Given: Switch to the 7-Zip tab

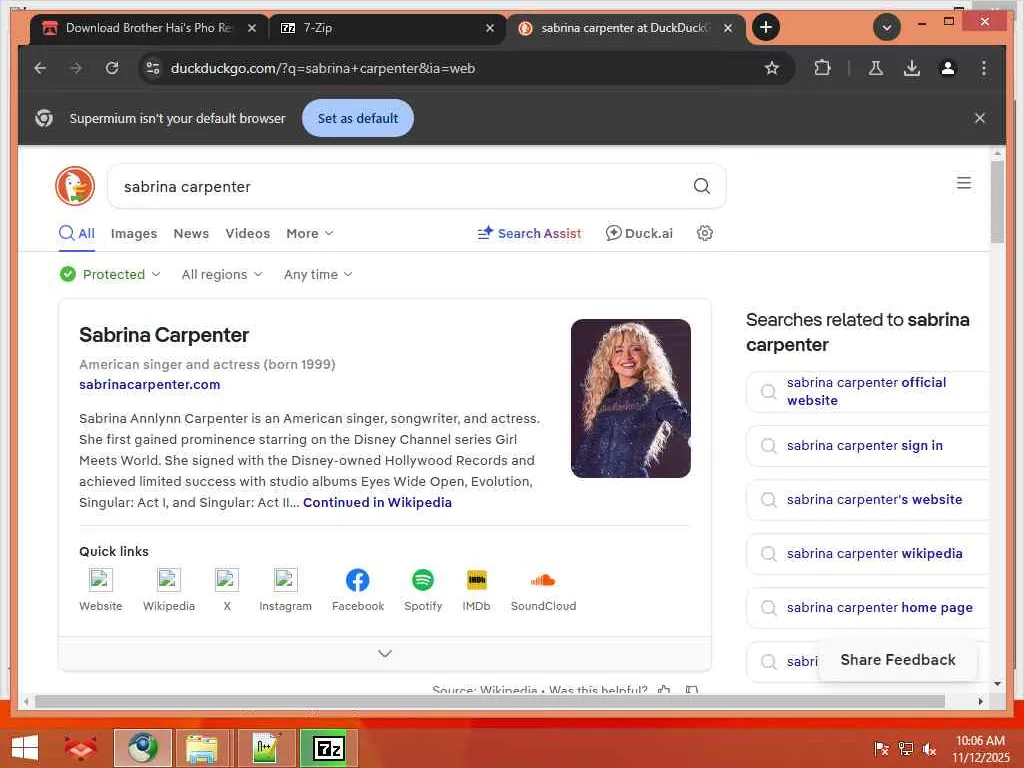Looking at the screenshot, I should pos(387,28).
